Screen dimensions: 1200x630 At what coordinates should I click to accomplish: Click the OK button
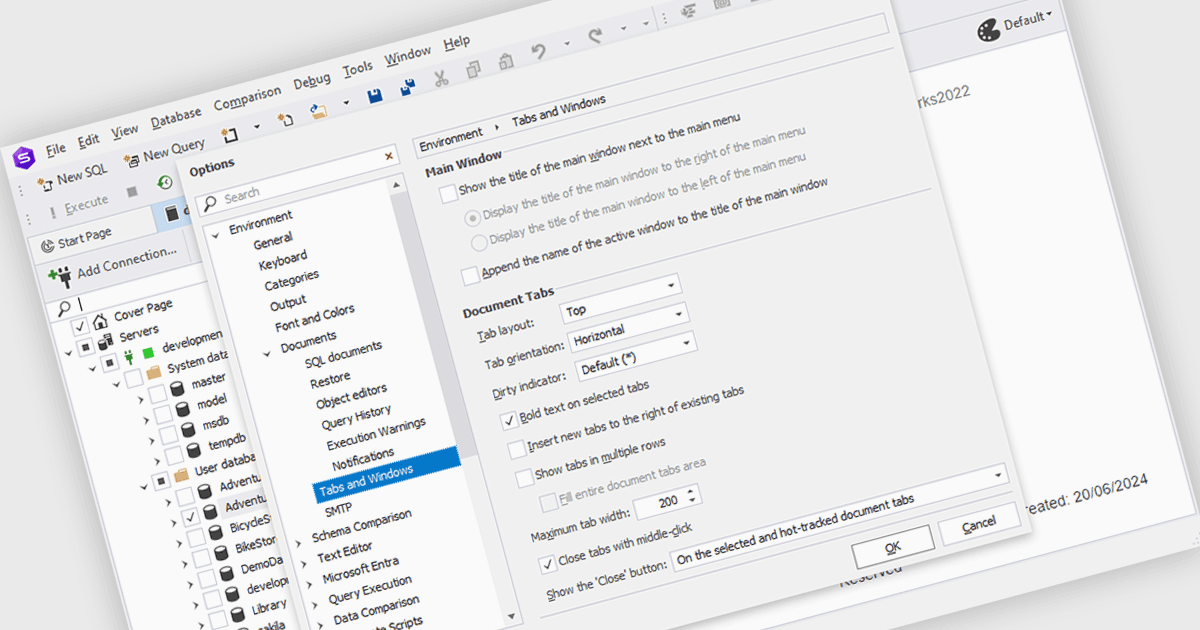coord(892,546)
